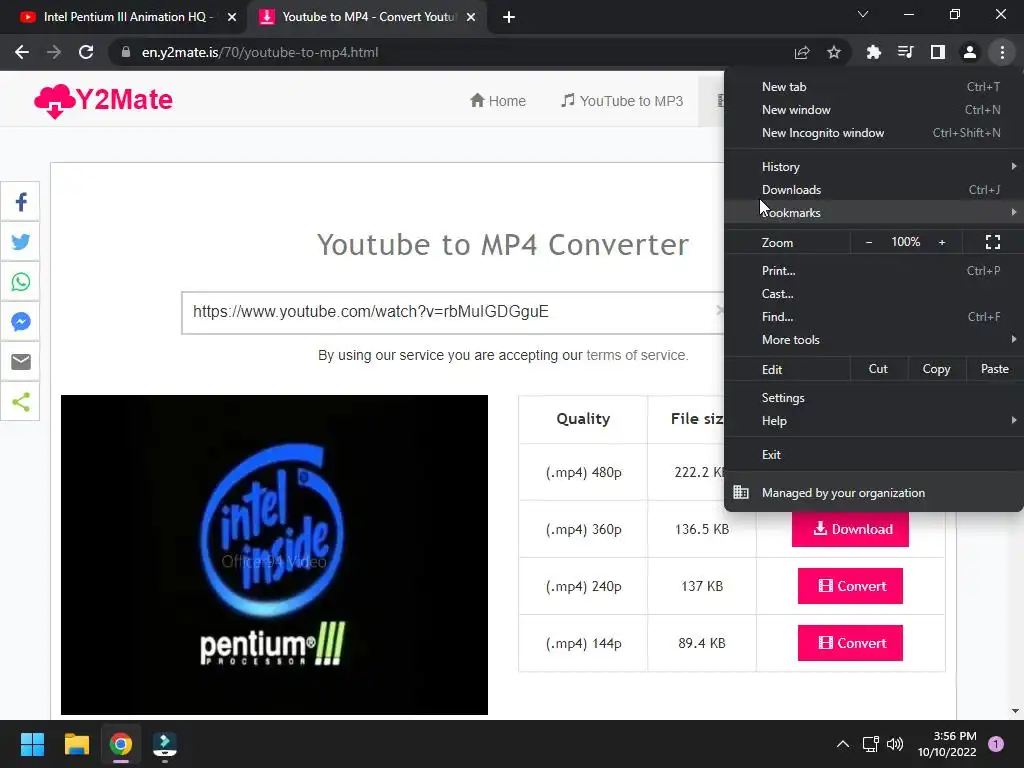Screen dimensions: 1024x768
Task: Click Paste in the Edit row
Action: pos(995,369)
